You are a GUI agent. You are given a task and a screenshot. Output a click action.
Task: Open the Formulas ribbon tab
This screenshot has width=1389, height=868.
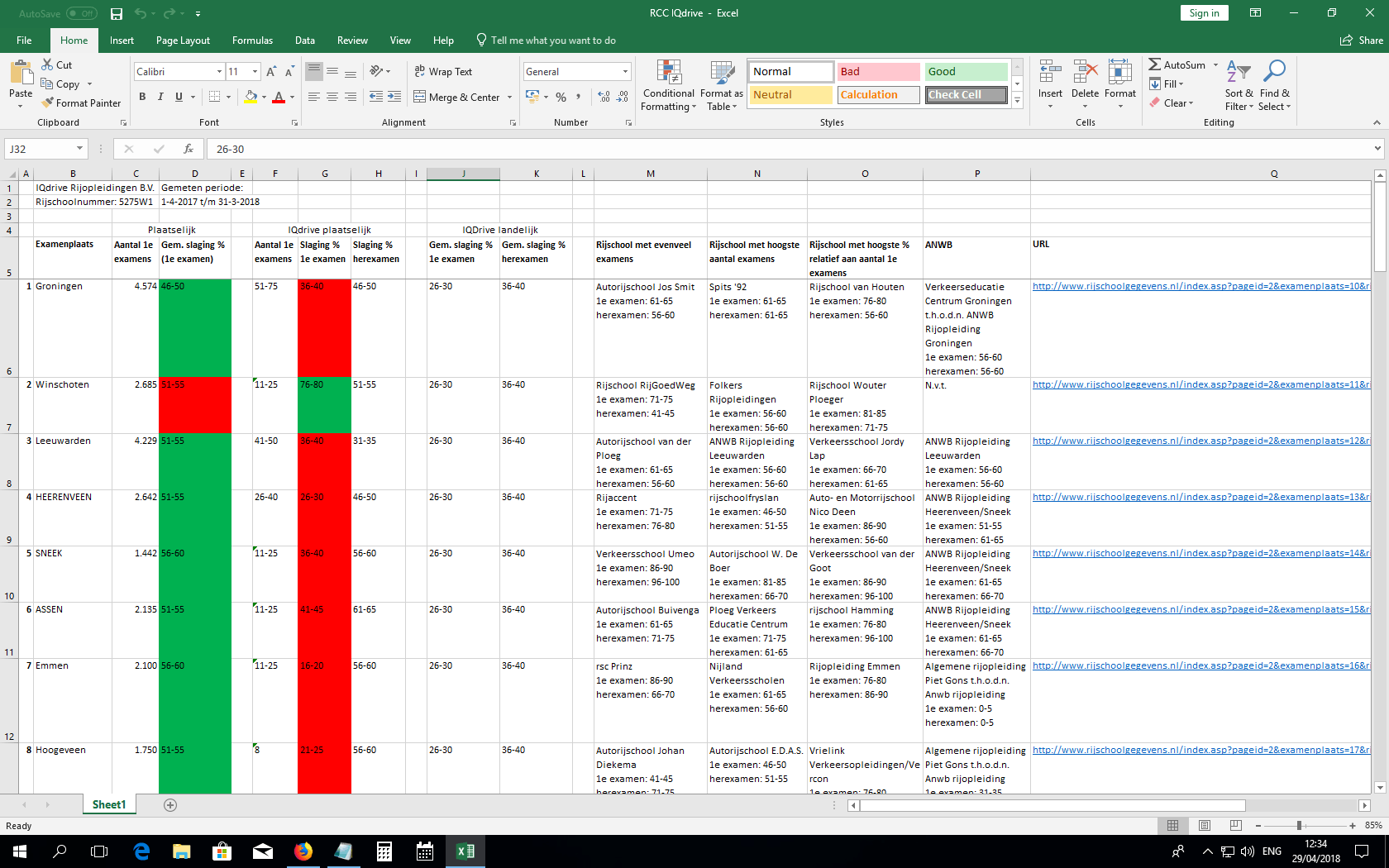[x=252, y=41]
